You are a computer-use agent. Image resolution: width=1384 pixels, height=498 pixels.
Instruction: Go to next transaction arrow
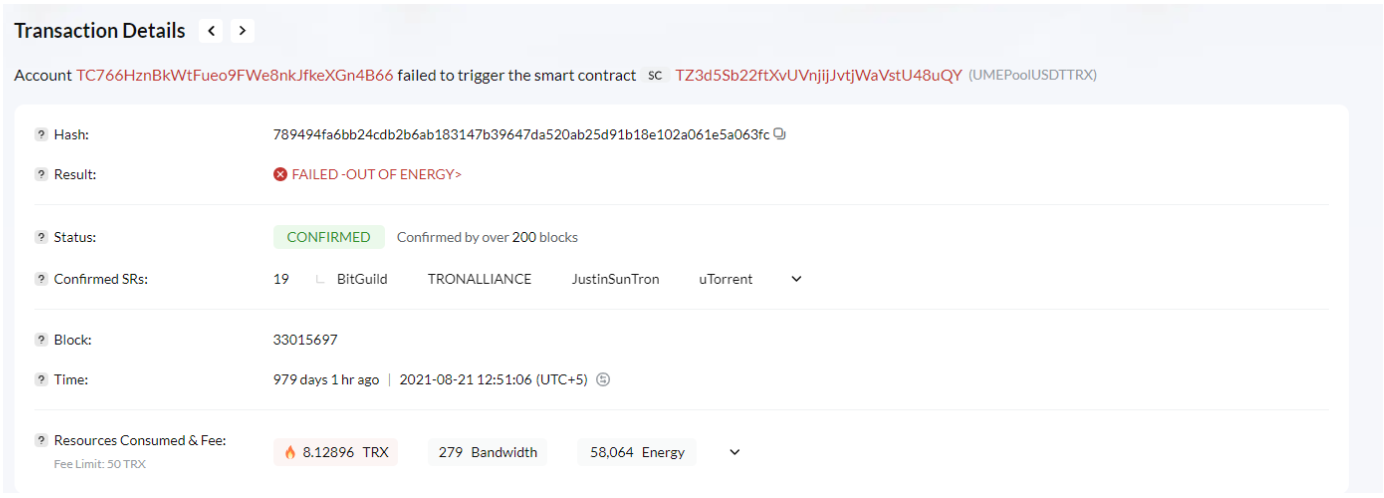pos(242,31)
